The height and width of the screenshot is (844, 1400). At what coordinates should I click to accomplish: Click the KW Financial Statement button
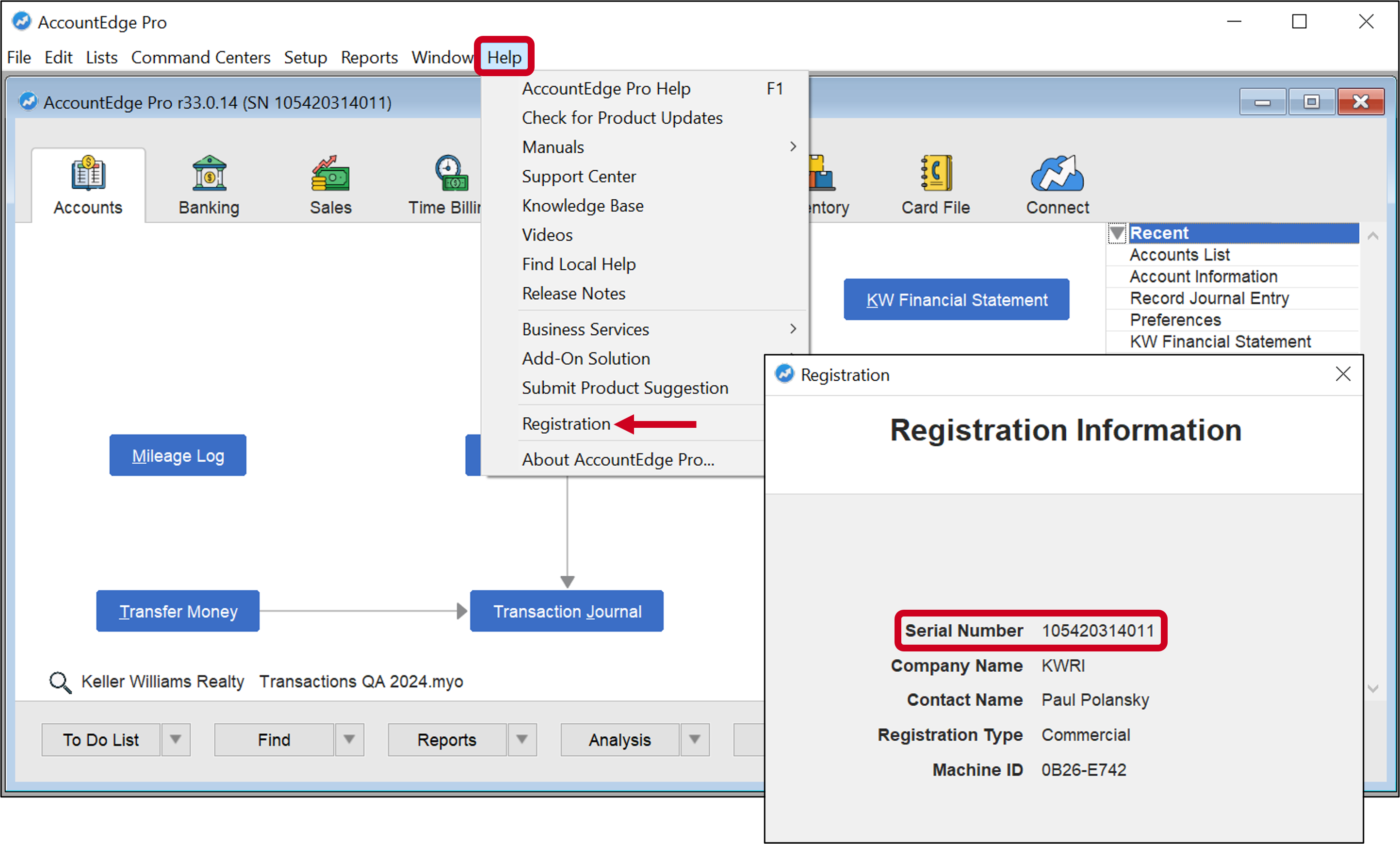pyautogui.click(x=956, y=300)
